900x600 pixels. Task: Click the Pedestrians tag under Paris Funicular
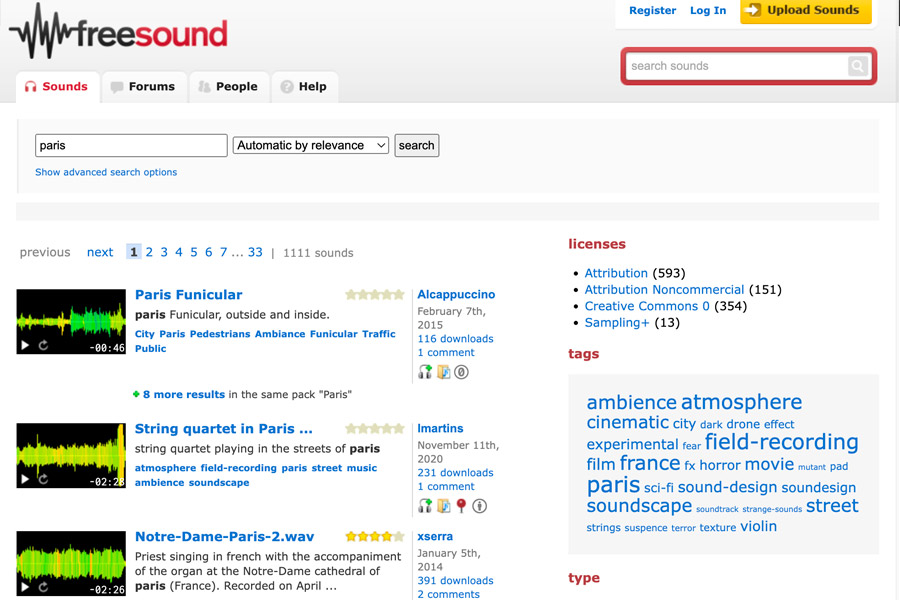pos(220,334)
